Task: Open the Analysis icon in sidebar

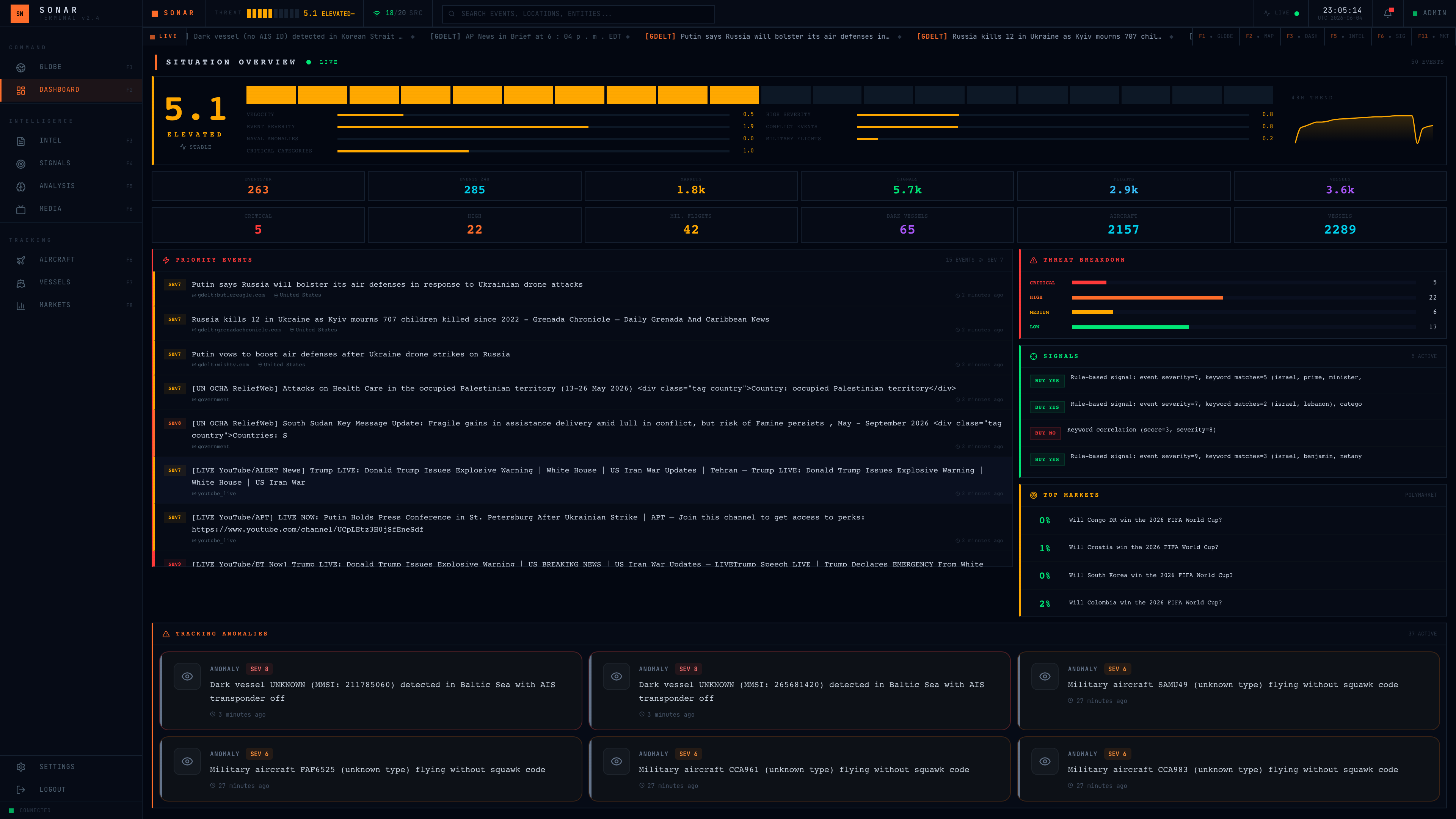Action: (x=21, y=186)
